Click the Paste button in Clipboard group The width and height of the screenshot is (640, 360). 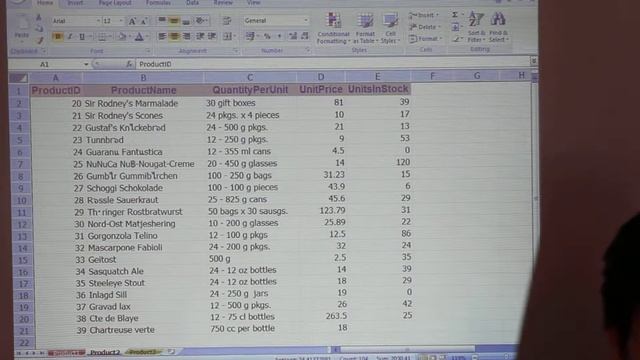click(x=22, y=28)
